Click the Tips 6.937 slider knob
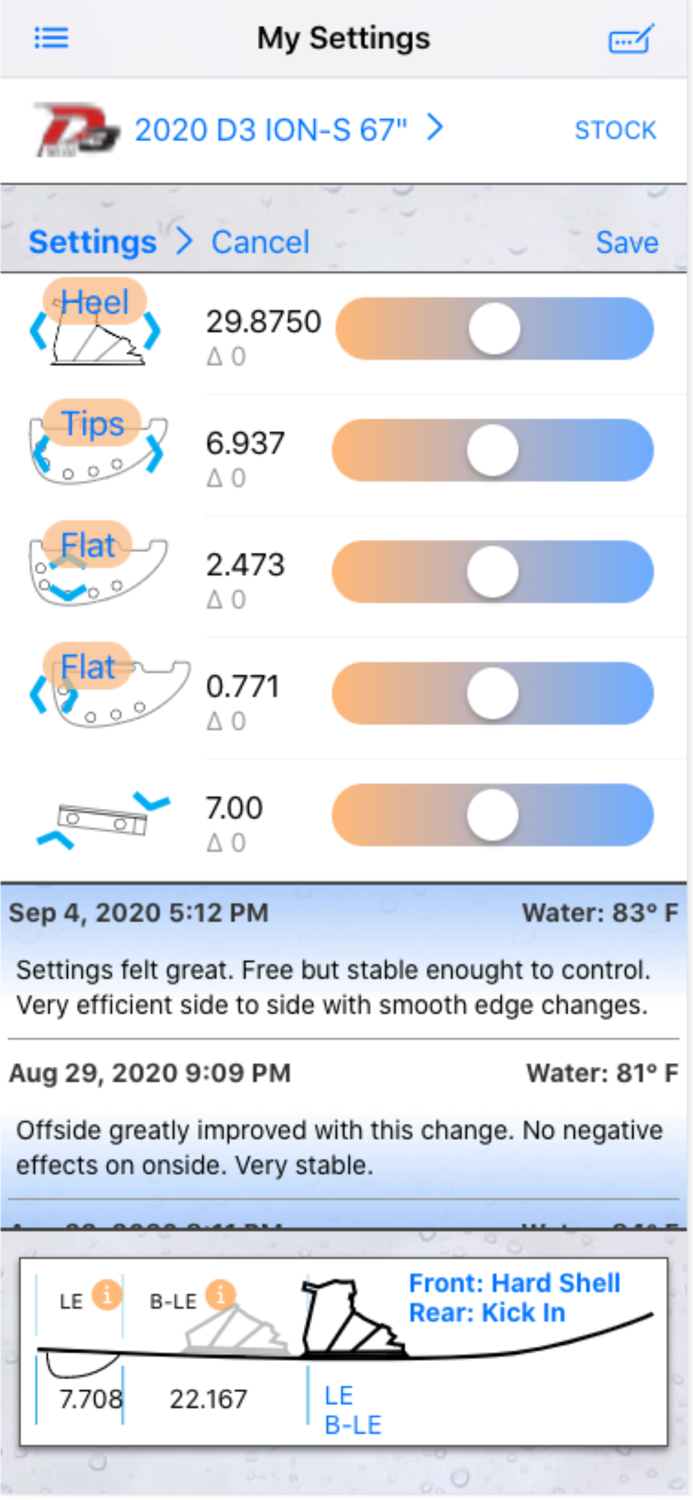 (493, 450)
